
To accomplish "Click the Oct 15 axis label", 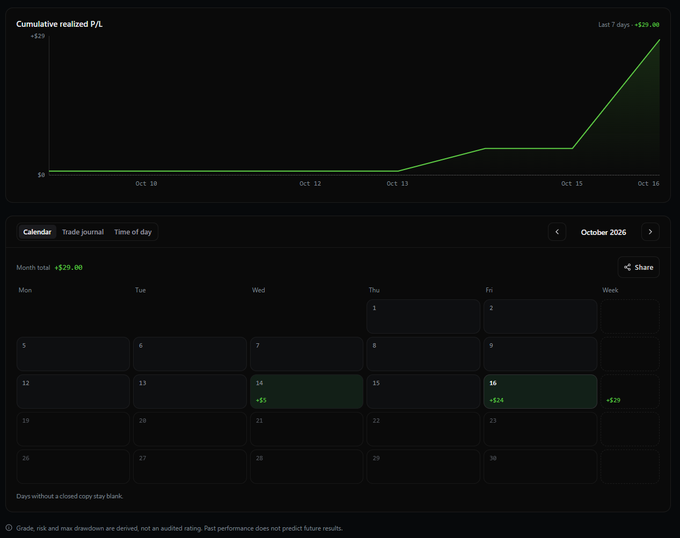I will point(572,183).
